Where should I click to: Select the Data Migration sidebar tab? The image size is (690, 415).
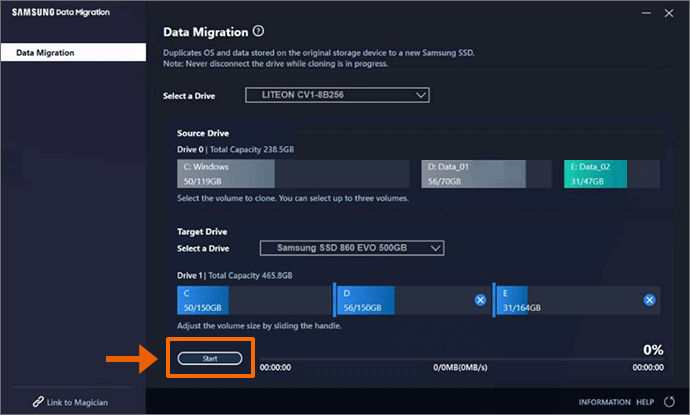[73, 52]
